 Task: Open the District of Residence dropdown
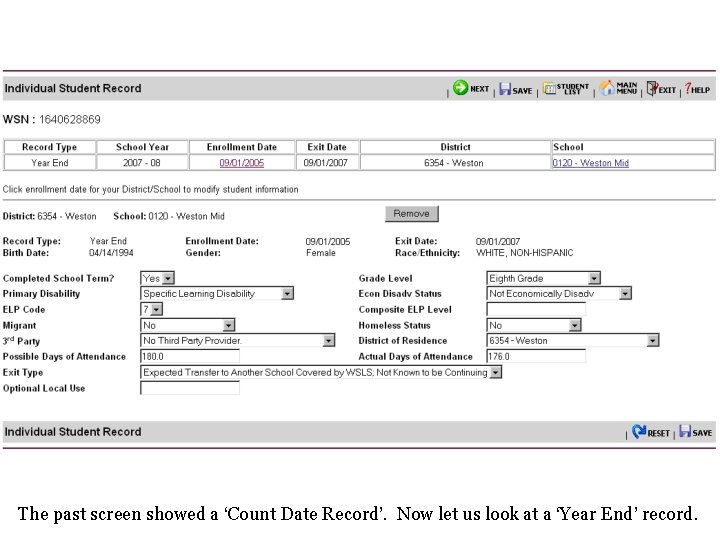click(573, 341)
